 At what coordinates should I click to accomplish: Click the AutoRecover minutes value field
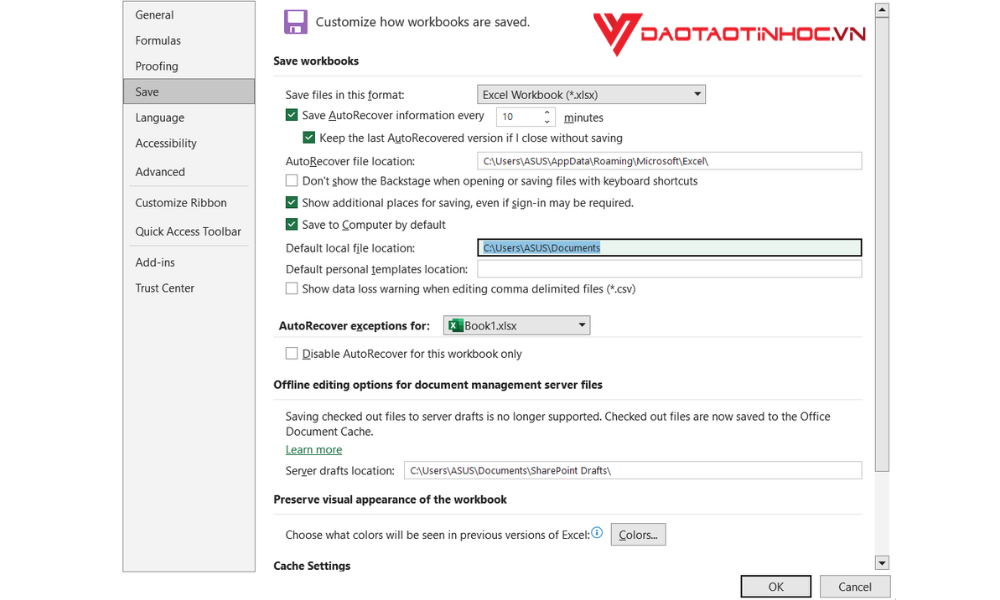pyautogui.click(x=520, y=117)
